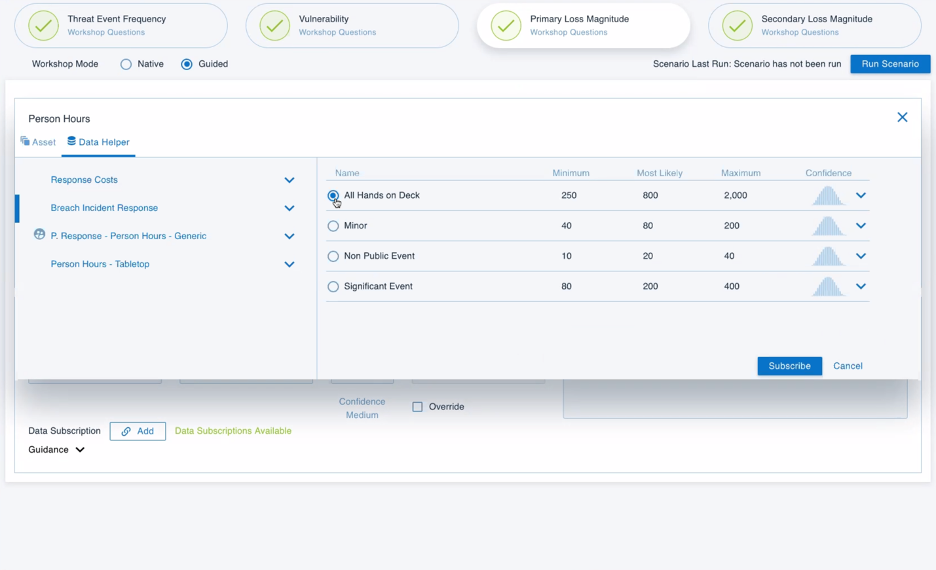Viewport: 936px width, 570px height.
Task: Click Add data subscription button
Action: (138, 431)
